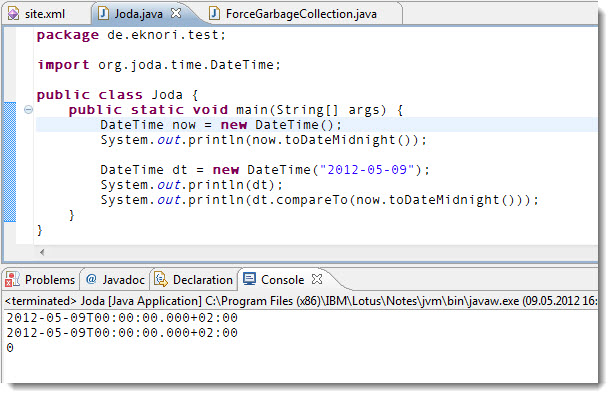Close the Joda.java editor tab
Viewport: 613px width, 398px height.
pyautogui.click(x=176, y=14)
